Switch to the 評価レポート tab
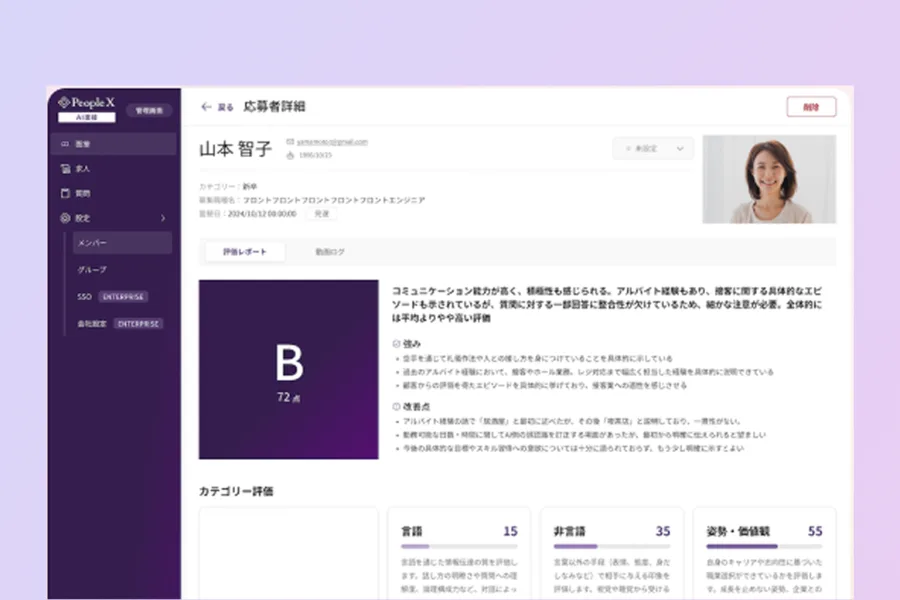This screenshot has height=600, width=900. click(x=245, y=251)
